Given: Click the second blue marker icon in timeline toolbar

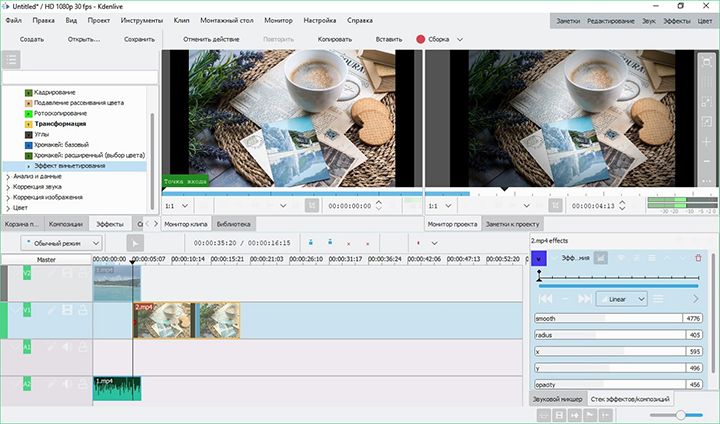Looking at the screenshot, I should pyautogui.click(x=330, y=243).
